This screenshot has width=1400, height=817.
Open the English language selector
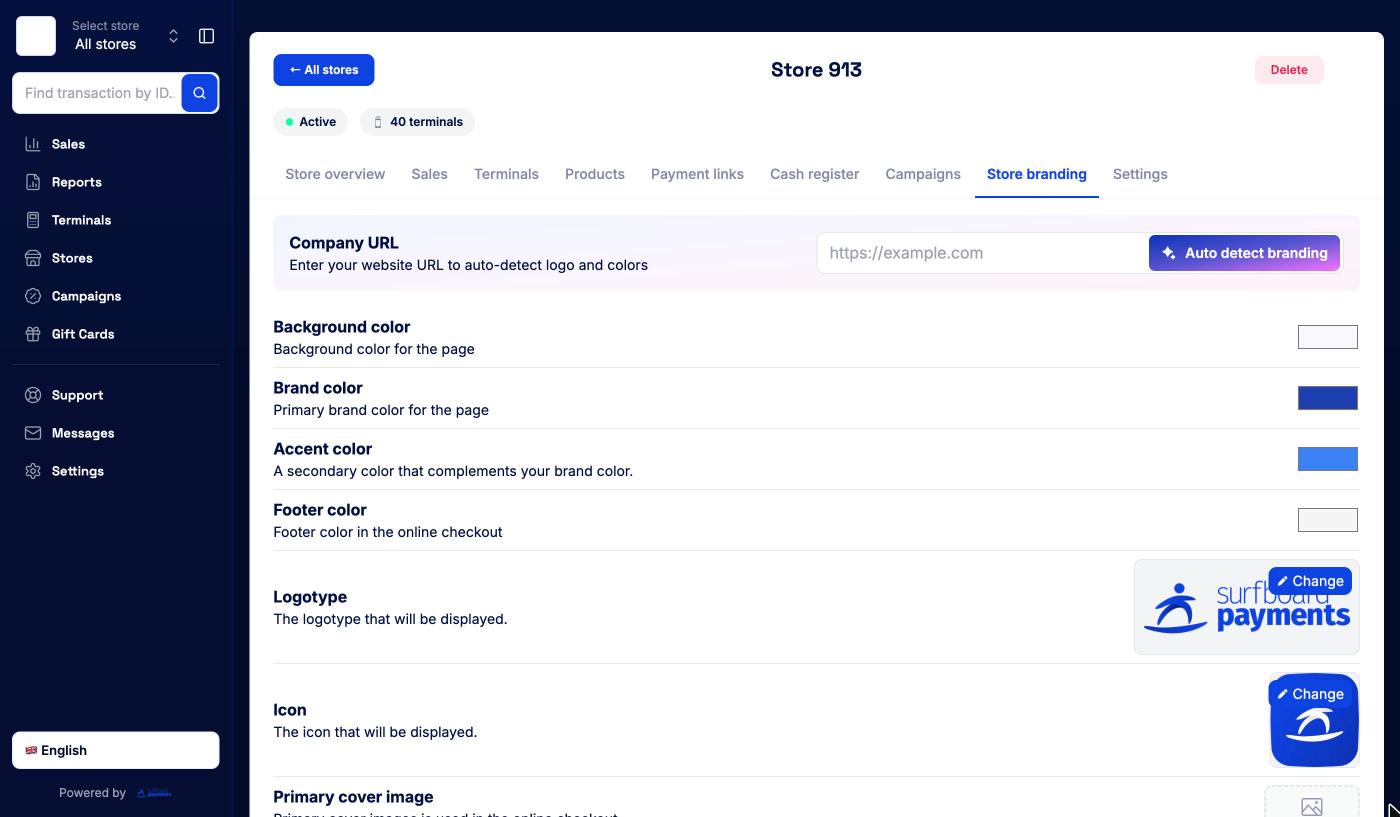pos(116,750)
